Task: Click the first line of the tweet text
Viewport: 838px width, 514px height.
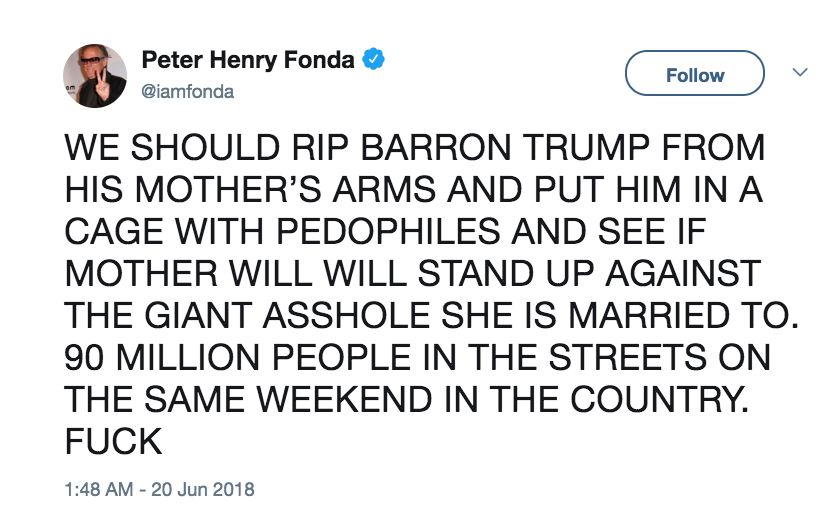Action: (x=415, y=147)
